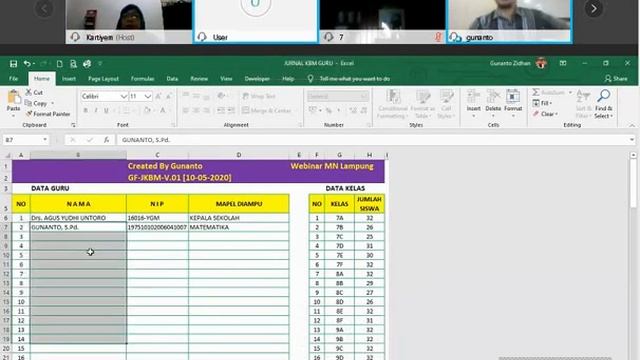Open Cell Styles gallery
Screen dimensions: 640x360
coord(446,104)
